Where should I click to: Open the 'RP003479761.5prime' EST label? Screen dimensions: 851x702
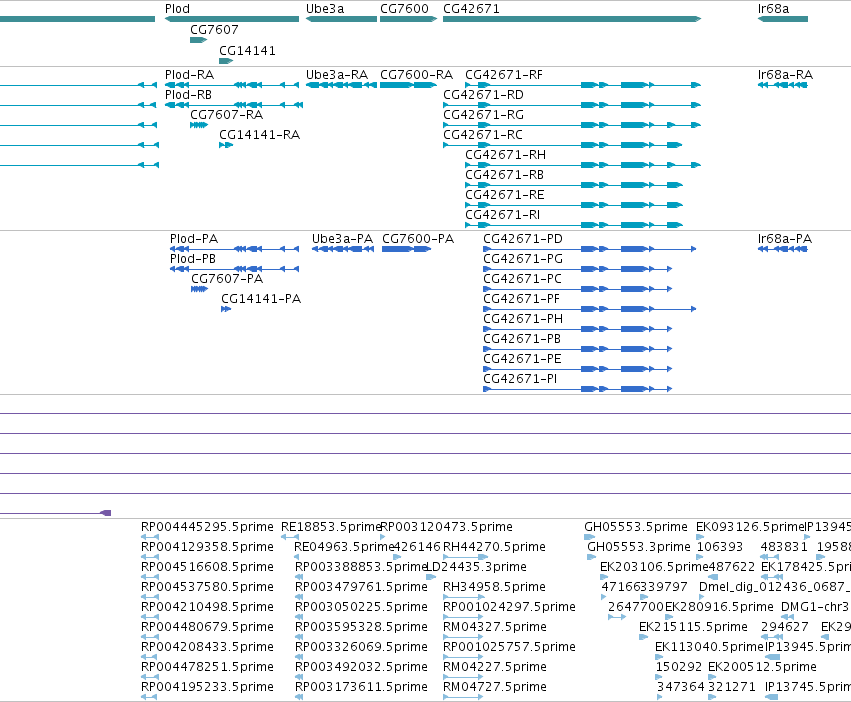tap(361, 587)
